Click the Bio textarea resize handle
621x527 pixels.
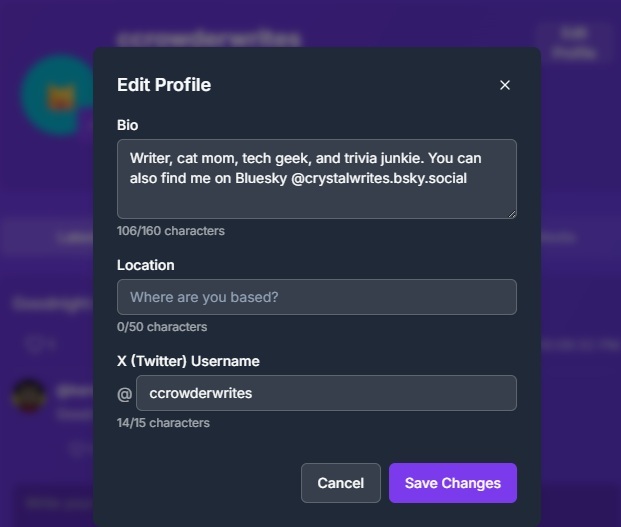[x=511, y=213]
